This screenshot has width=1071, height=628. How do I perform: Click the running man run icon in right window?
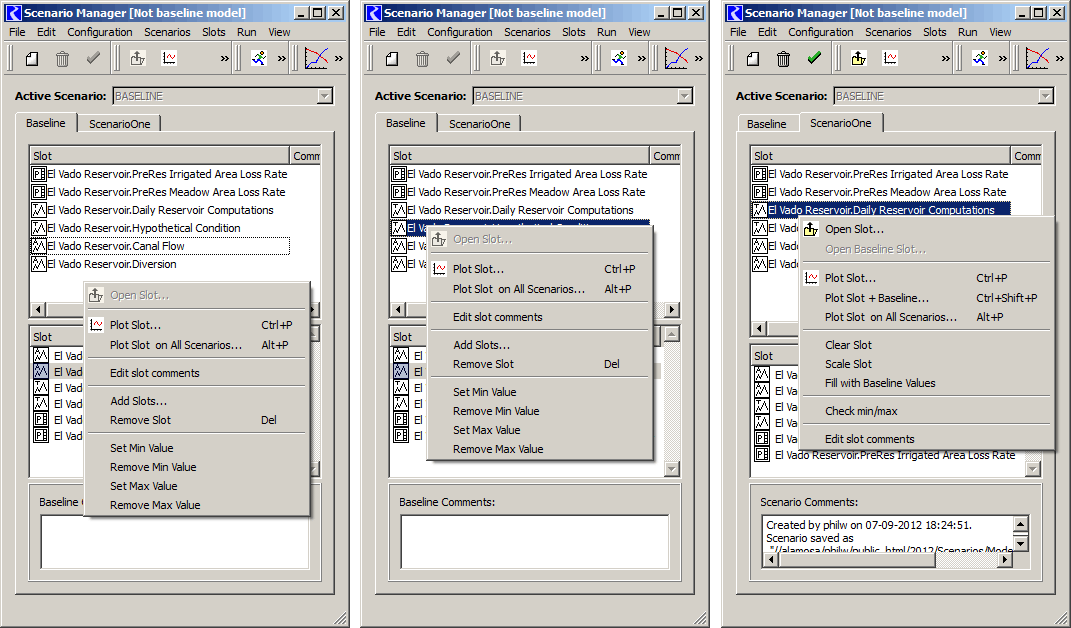980,59
